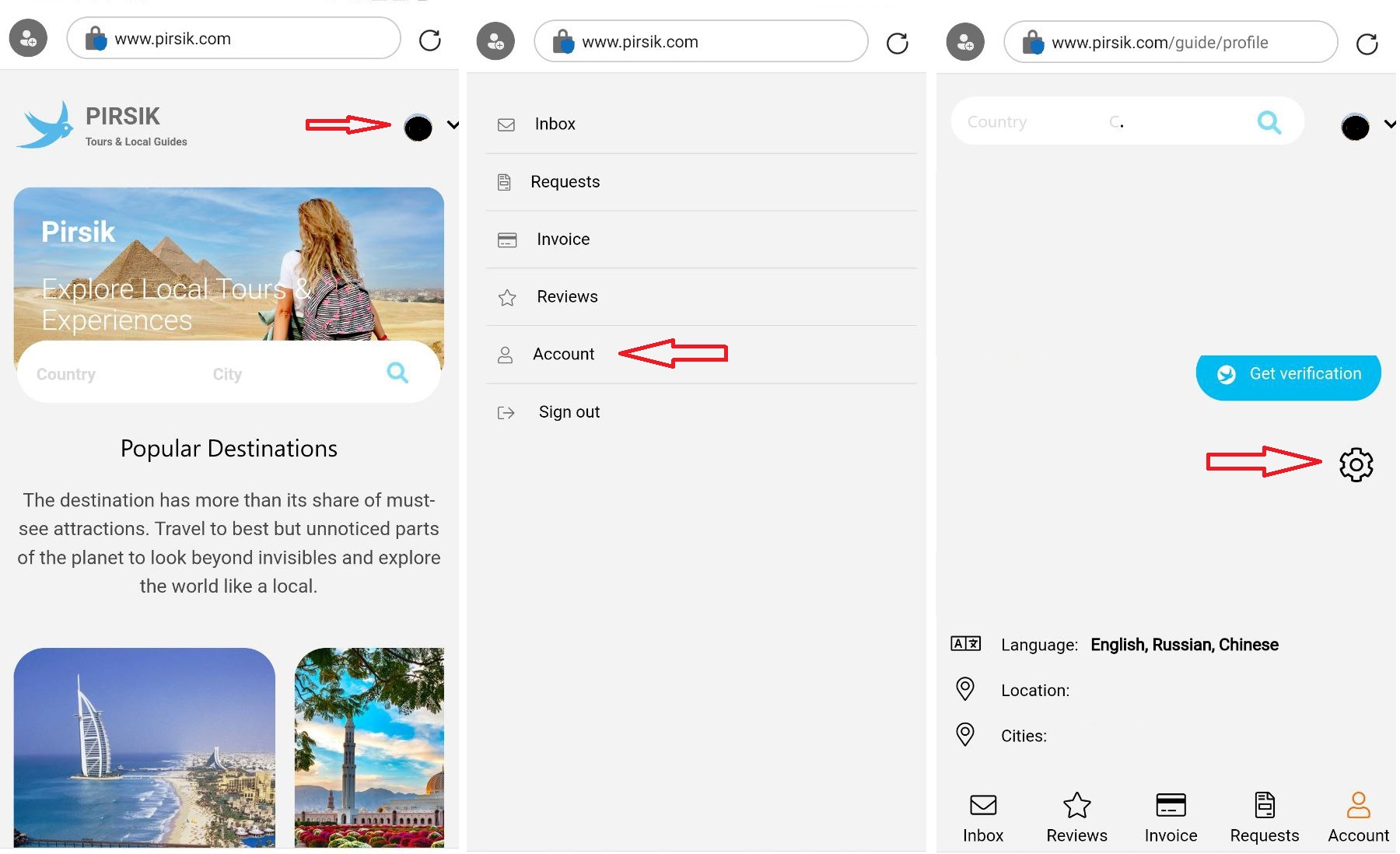Viewport: 1400px width, 854px height.
Task: Tap the site lock icon in the address bar
Action: tap(95, 38)
